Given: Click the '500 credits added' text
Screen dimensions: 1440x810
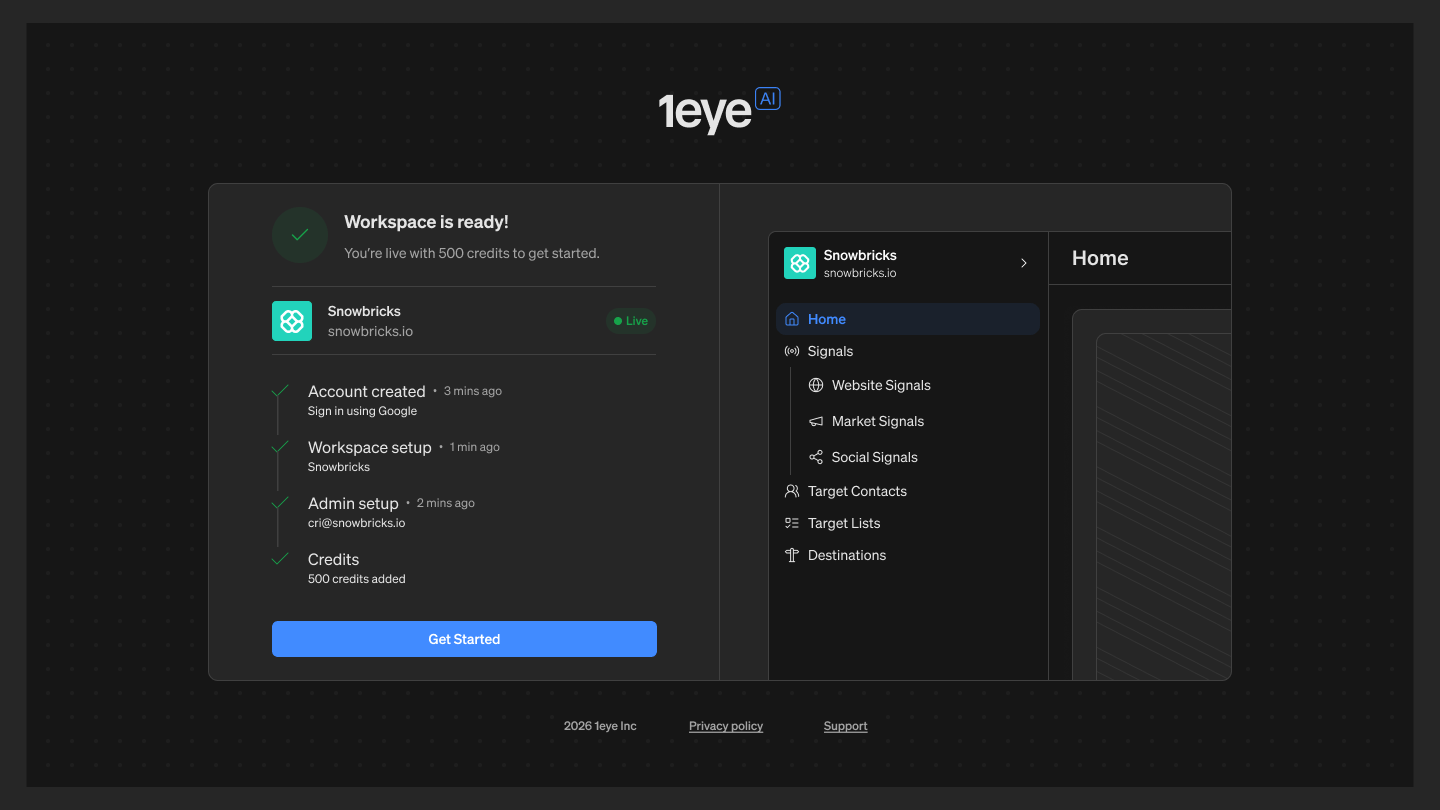Looking at the screenshot, I should tap(356, 579).
